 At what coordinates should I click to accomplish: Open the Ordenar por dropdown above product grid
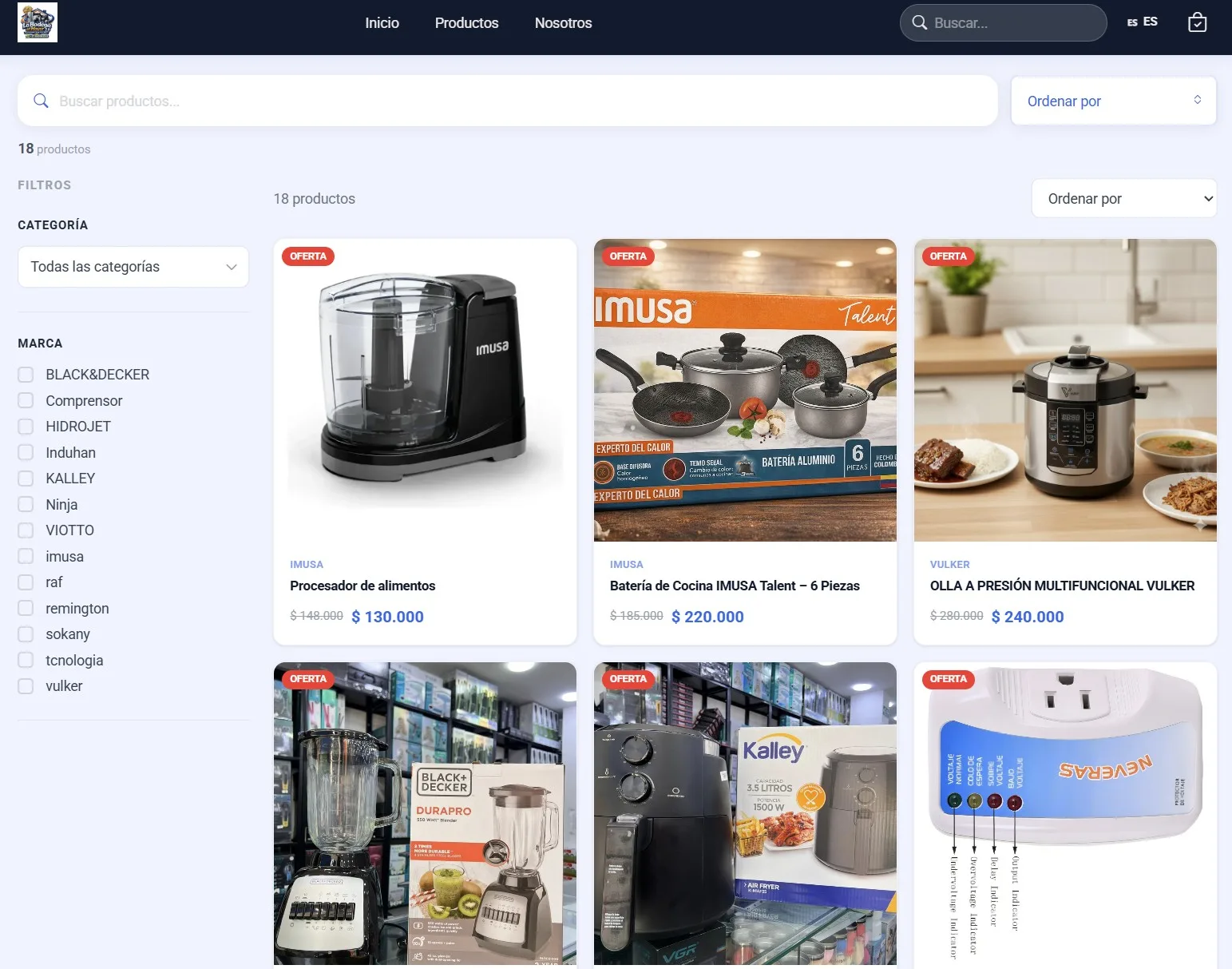pos(1123,198)
